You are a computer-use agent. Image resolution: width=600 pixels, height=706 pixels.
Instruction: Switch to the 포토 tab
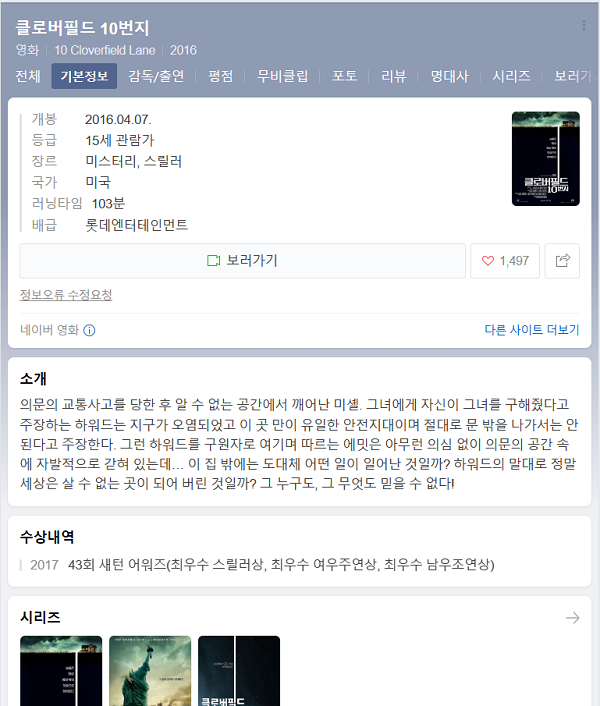(x=344, y=76)
